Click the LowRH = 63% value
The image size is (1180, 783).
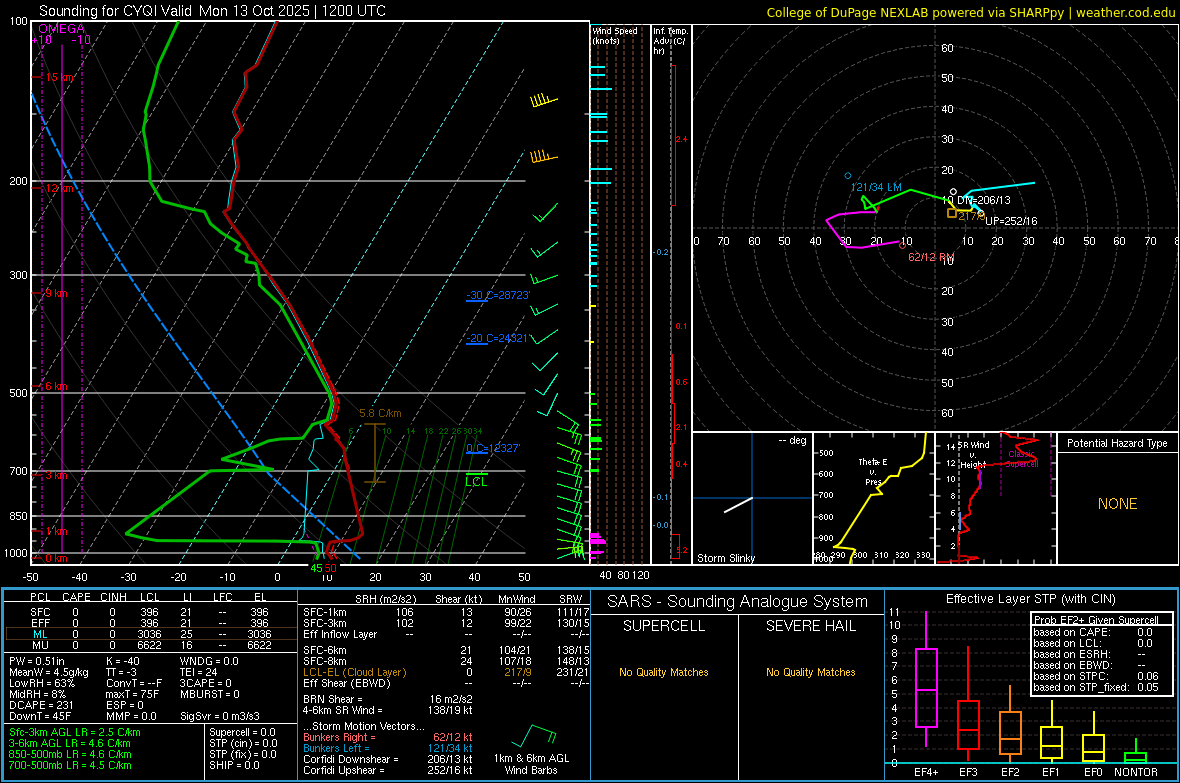[x=41, y=683]
